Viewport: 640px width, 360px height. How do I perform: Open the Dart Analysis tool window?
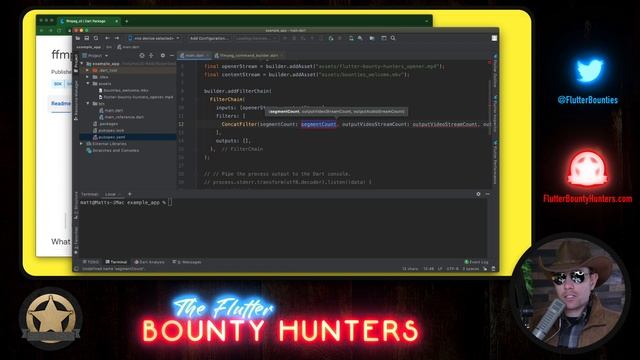pyautogui.click(x=149, y=262)
